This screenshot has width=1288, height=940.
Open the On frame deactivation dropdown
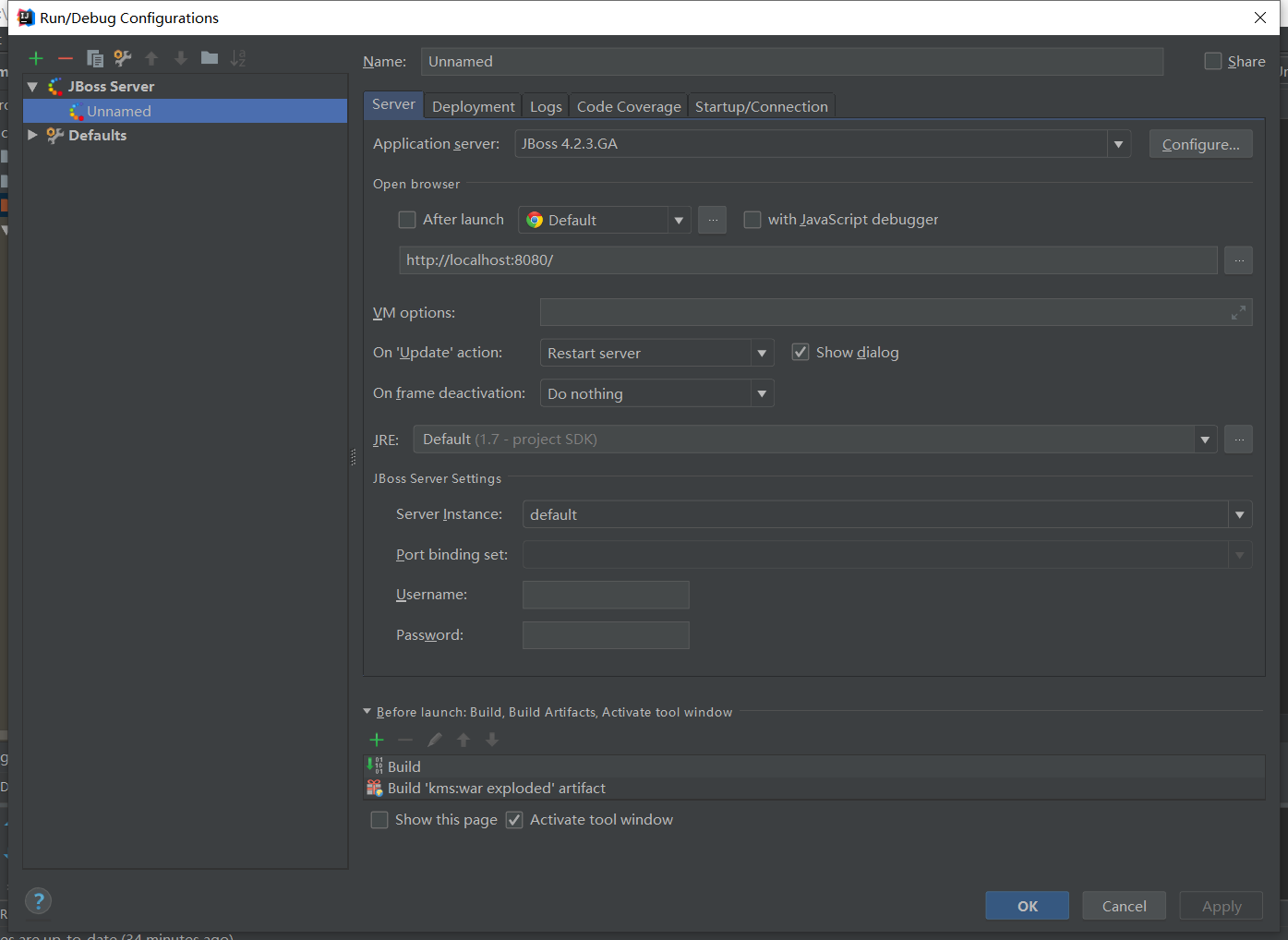(762, 393)
